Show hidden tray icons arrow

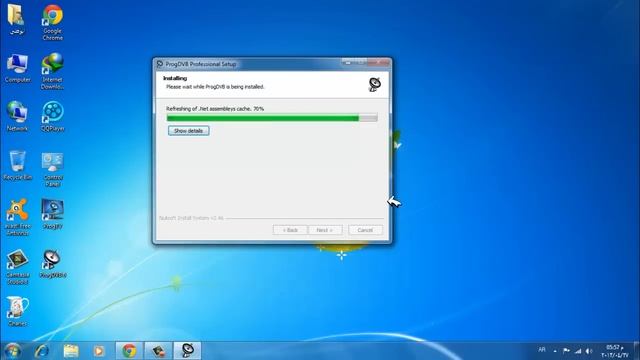(555, 351)
